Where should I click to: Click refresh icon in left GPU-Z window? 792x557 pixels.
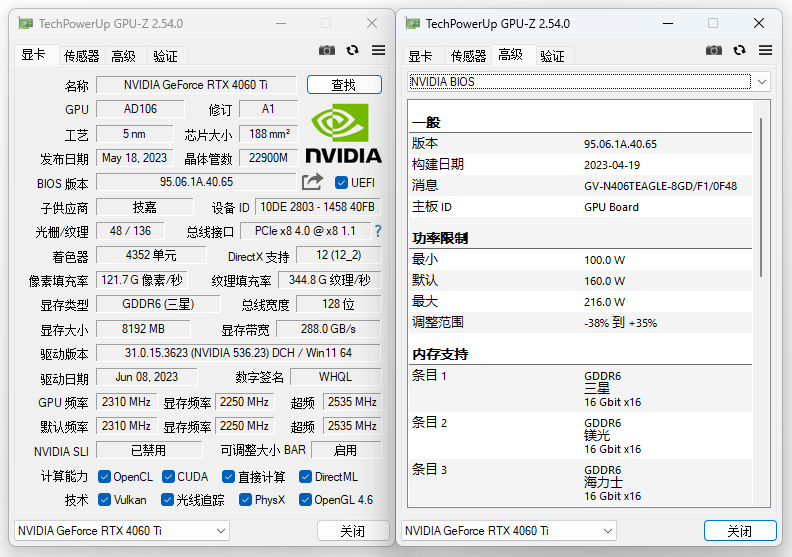point(353,50)
